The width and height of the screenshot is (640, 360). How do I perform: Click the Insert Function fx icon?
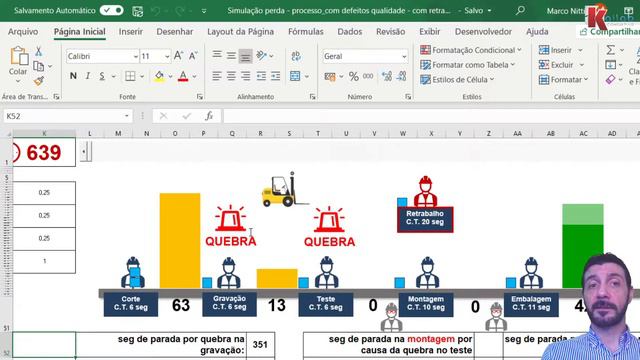(x=209, y=116)
